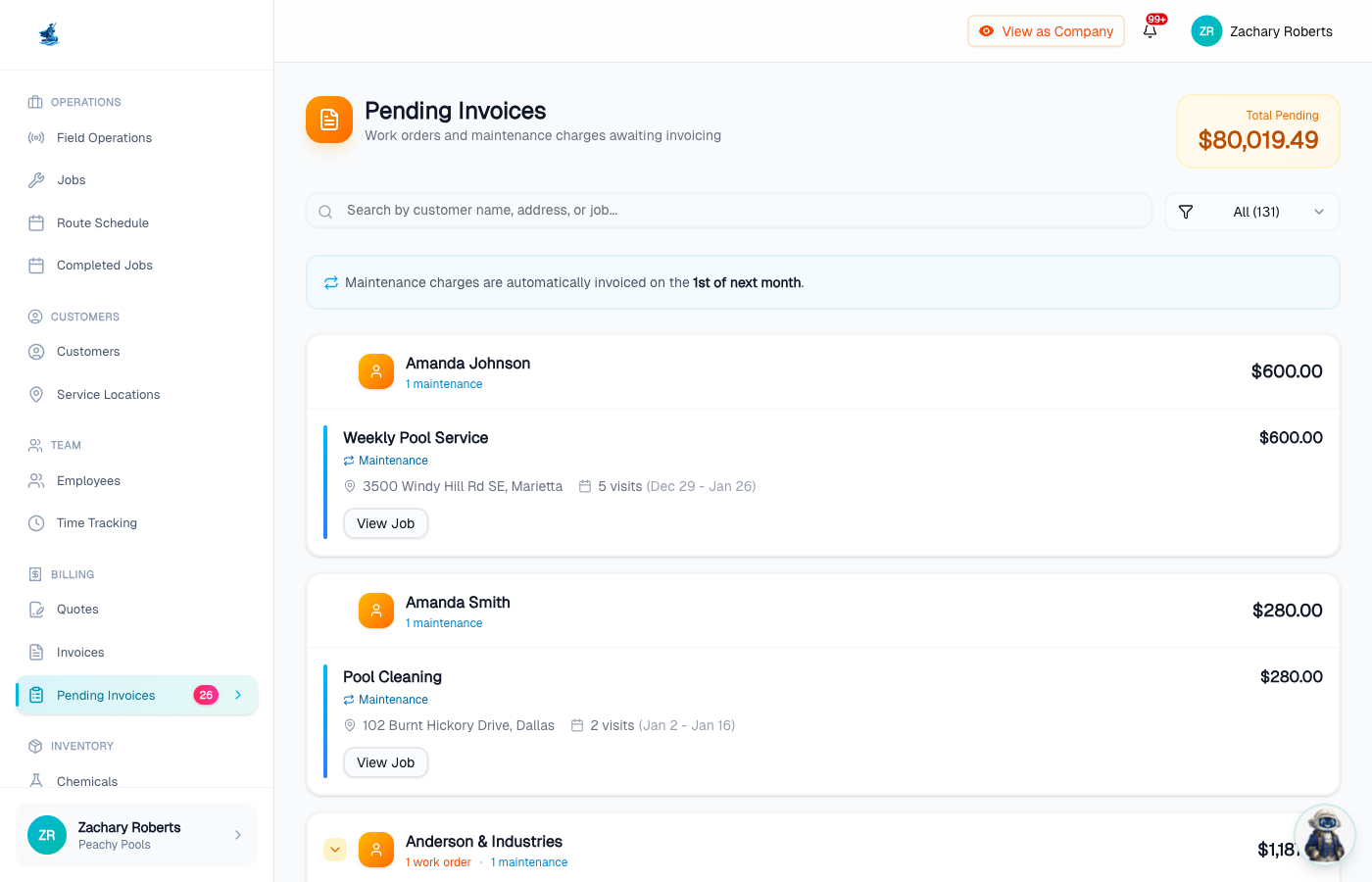Open Field Operations in sidebar
The height and width of the screenshot is (882, 1372).
pos(104,138)
